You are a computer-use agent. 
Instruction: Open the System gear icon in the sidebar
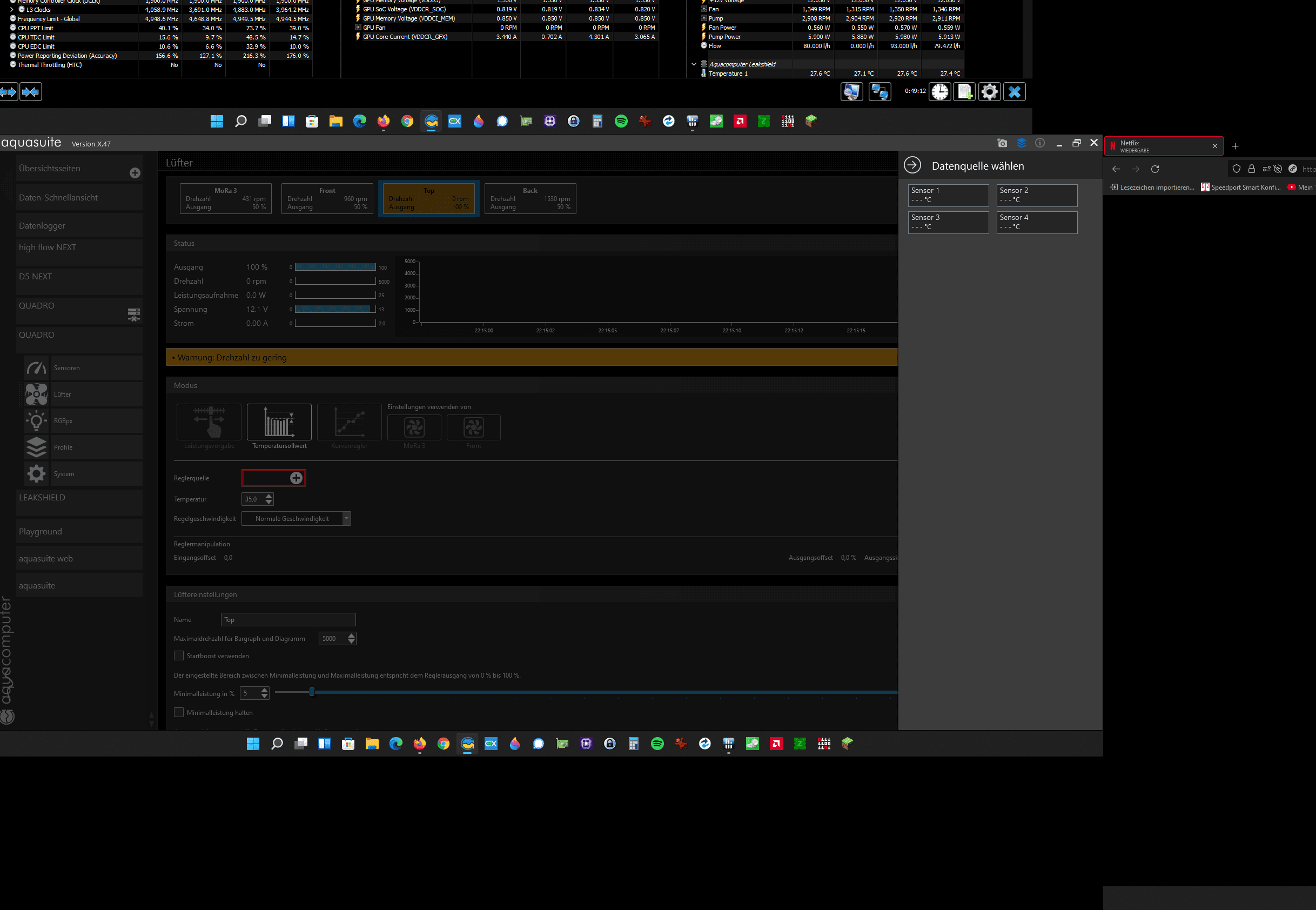click(x=37, y=473)
